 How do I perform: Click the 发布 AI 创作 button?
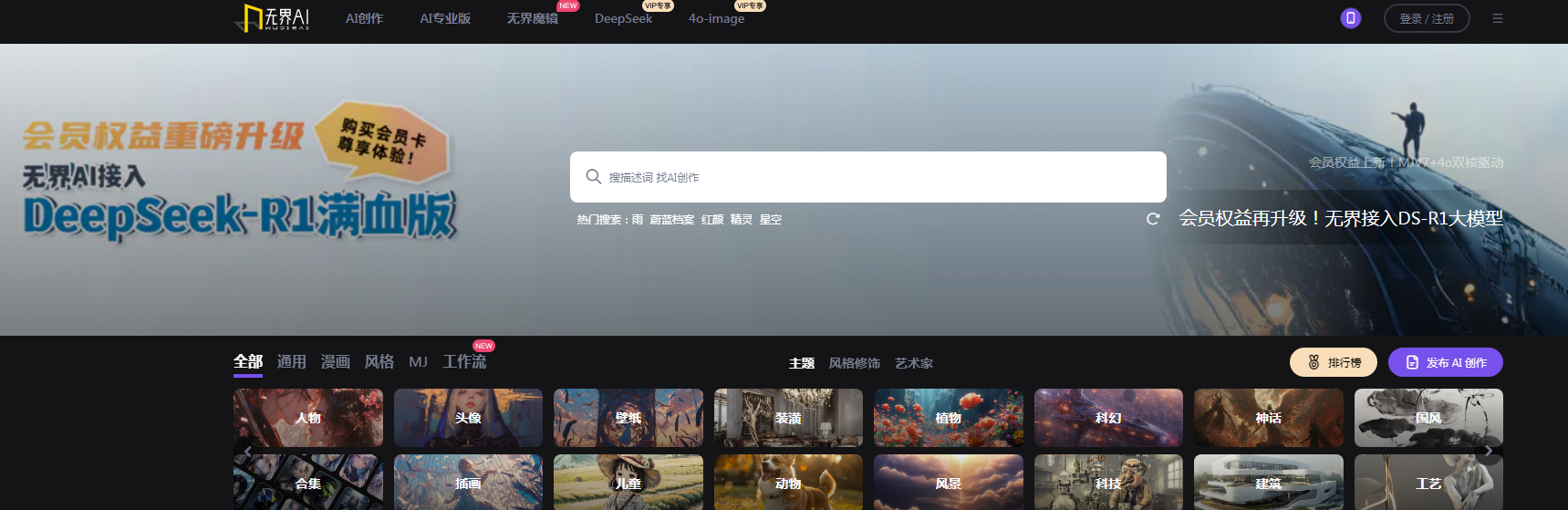tap(1445, 362)
